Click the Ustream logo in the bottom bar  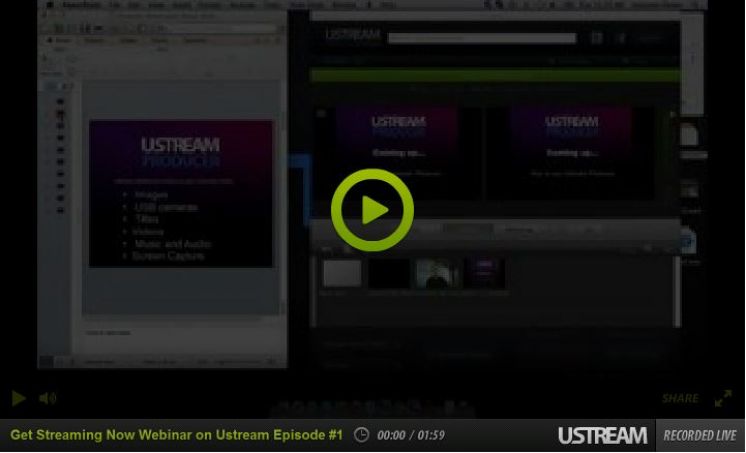602,435
